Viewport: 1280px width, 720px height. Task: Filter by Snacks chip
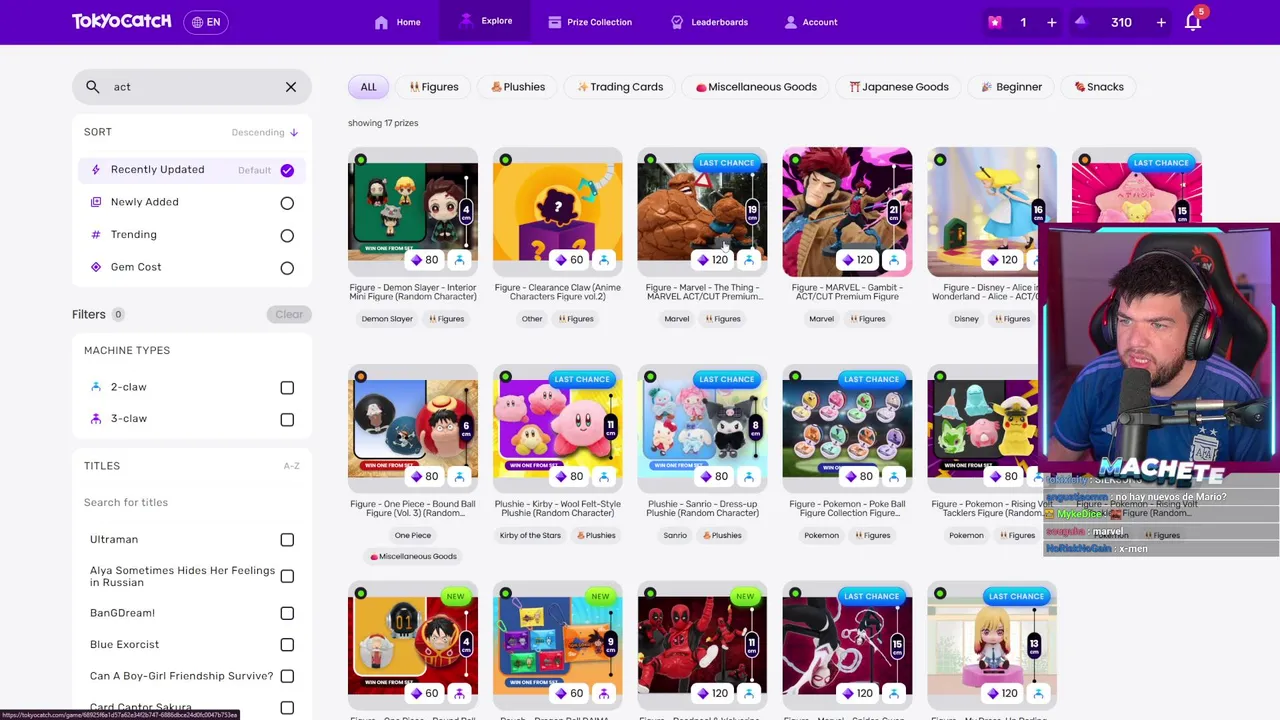click(1099, 87)
